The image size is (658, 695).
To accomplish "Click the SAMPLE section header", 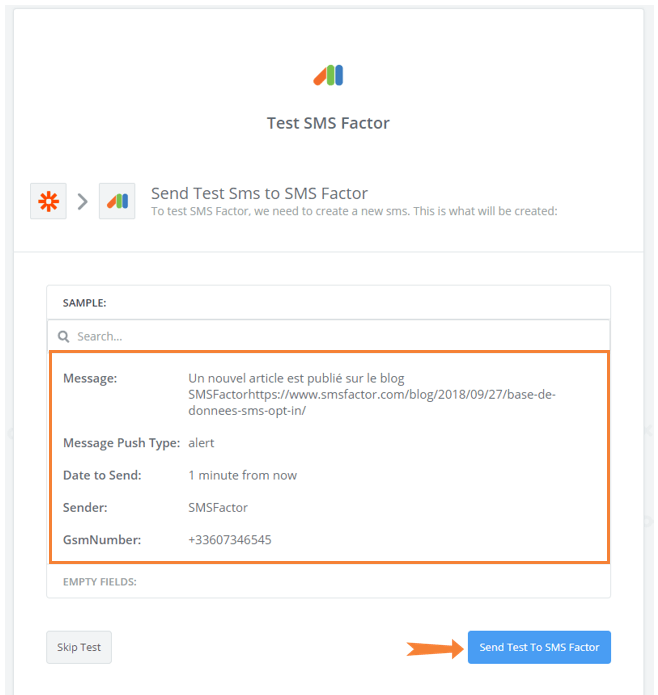I will 85,303.
